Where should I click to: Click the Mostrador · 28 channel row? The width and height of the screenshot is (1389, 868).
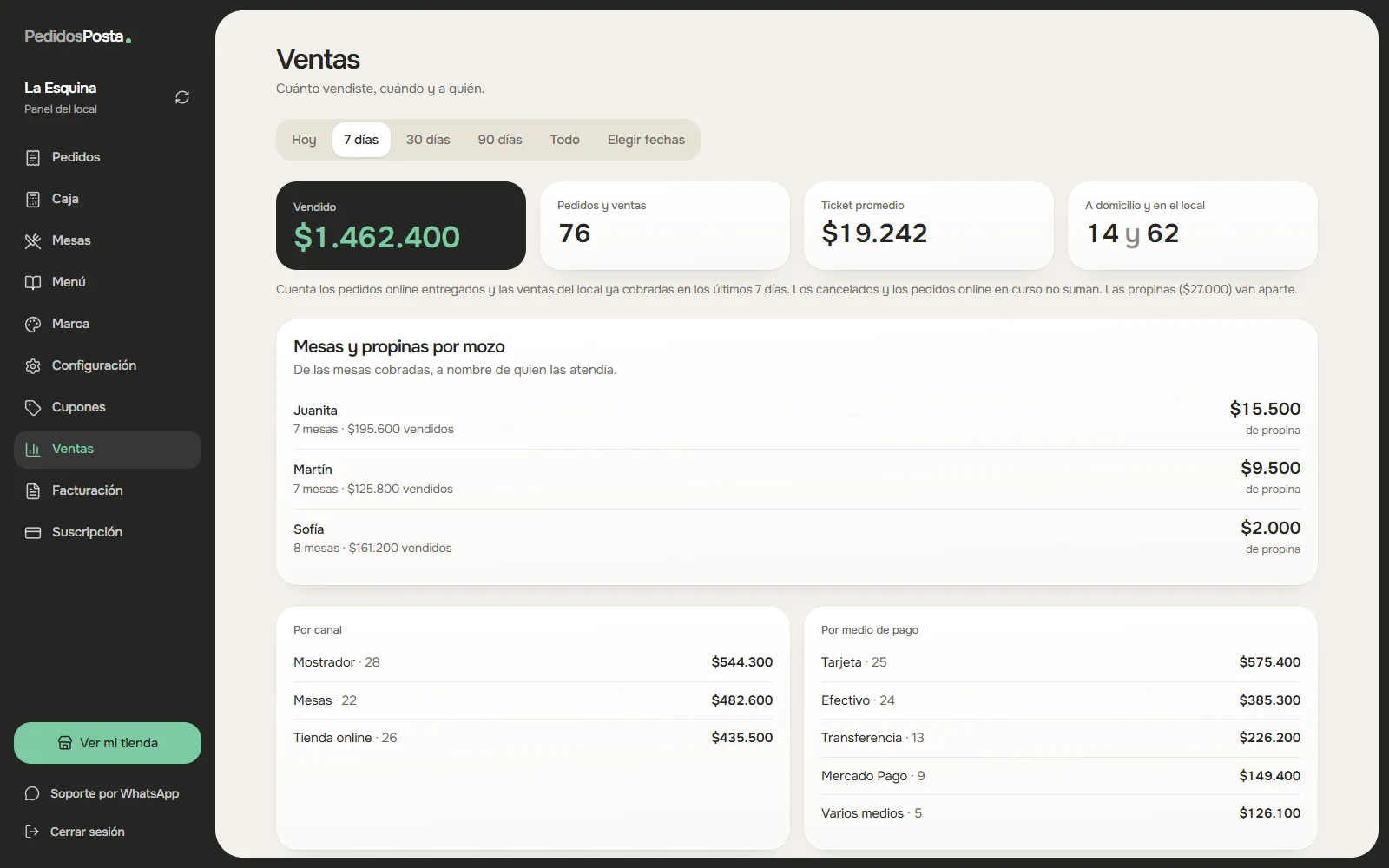coord(533,662)
